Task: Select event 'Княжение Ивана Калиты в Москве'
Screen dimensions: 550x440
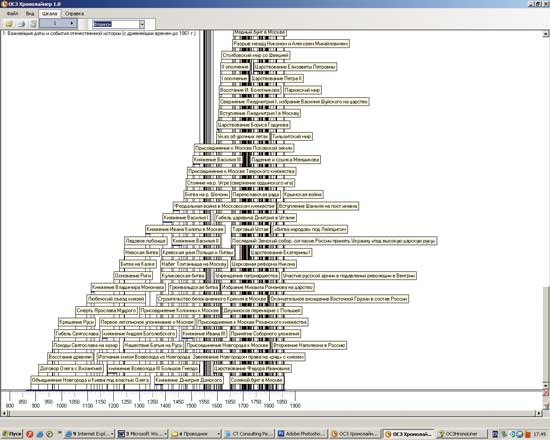Action: pos(185,229)
